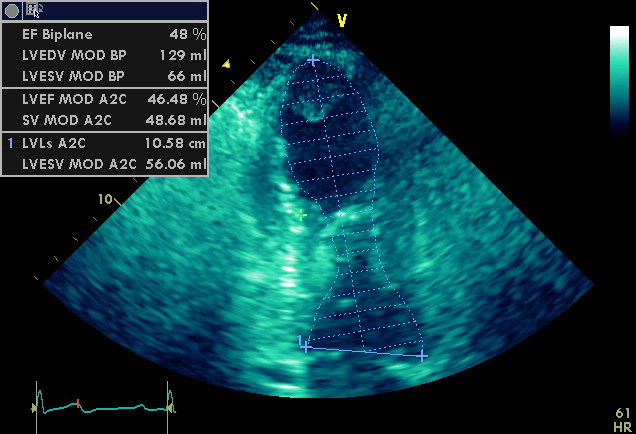The image size is (636, 434).
Task: Click the red frame marker on ECG
Action: (78, 404)
